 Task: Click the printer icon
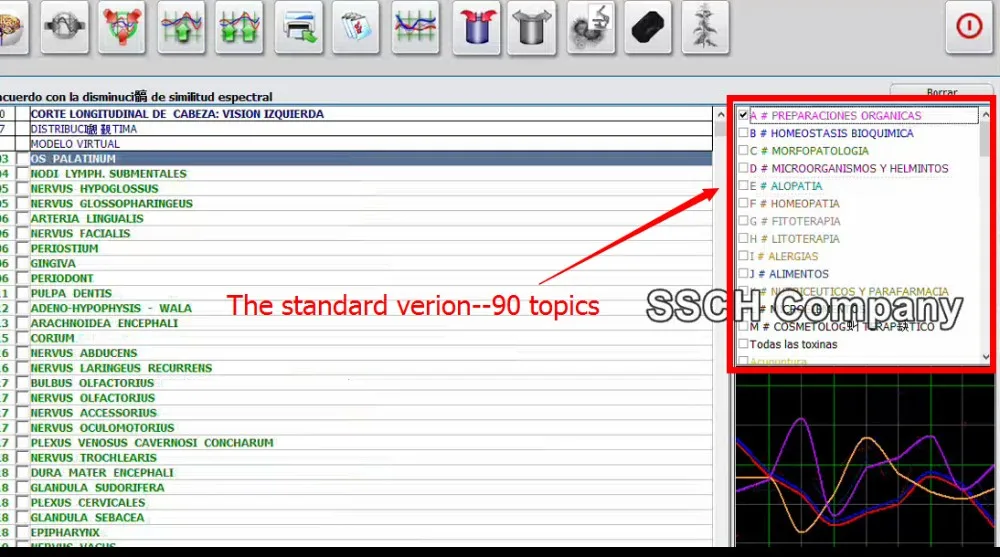[x=298, y=27]
